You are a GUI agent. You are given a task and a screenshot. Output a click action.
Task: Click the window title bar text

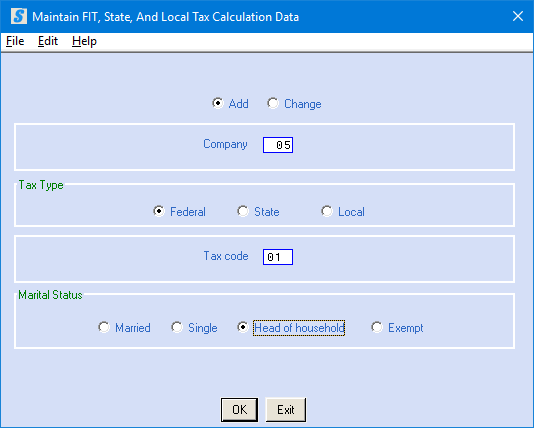[x=166, y=17]
